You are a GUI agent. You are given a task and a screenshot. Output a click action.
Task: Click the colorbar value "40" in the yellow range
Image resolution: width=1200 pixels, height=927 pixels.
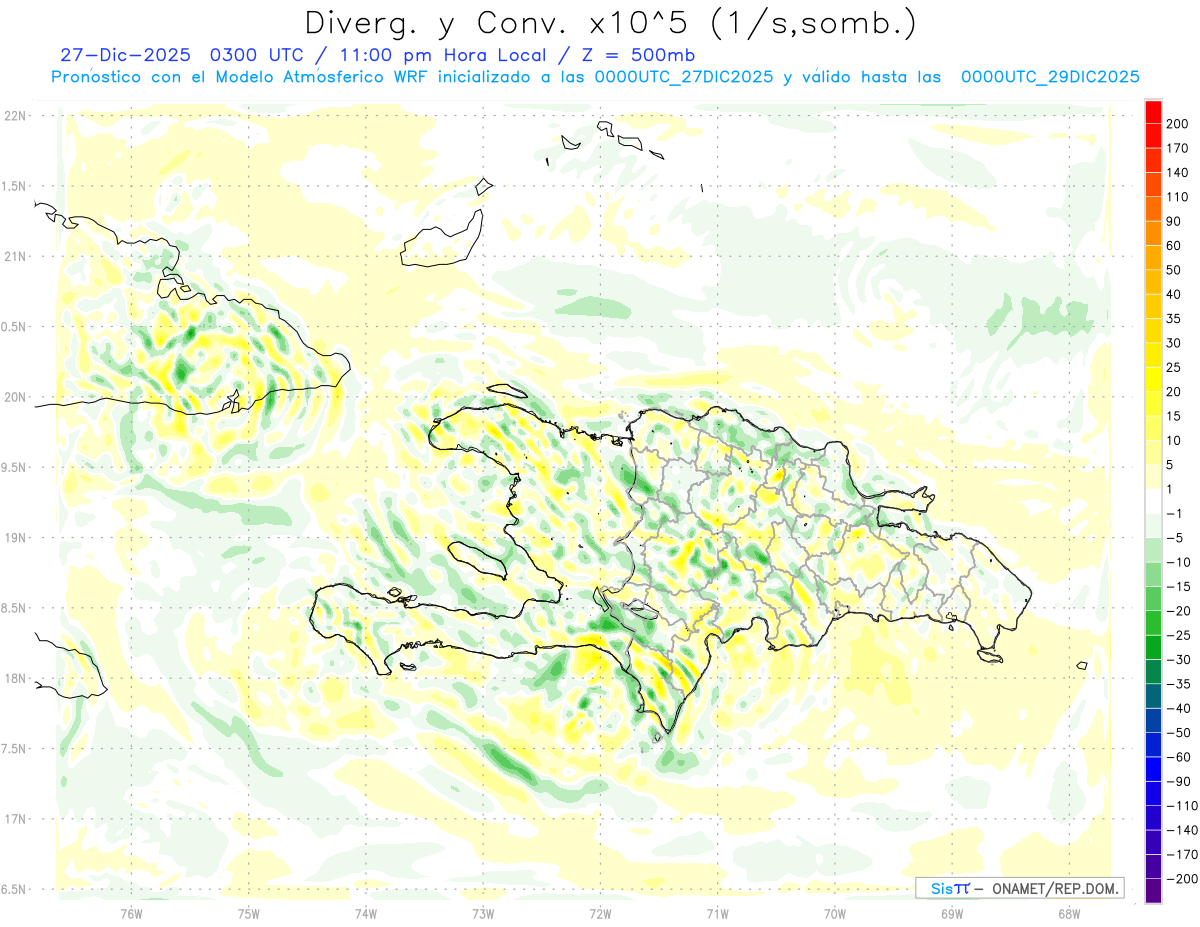[1175, 294]
